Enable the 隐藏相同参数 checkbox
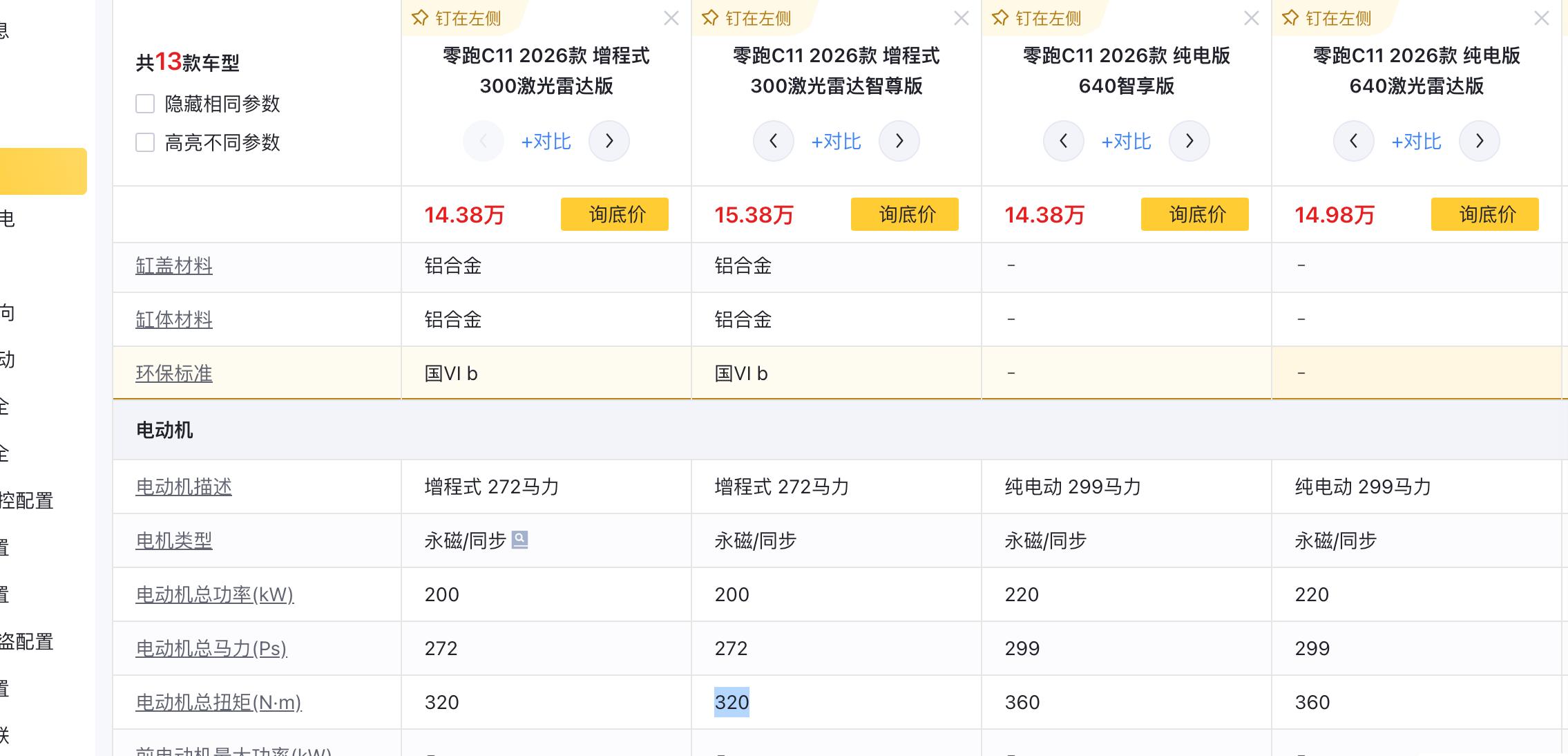This screenshot has width=1568, height=756. point(145,104)
